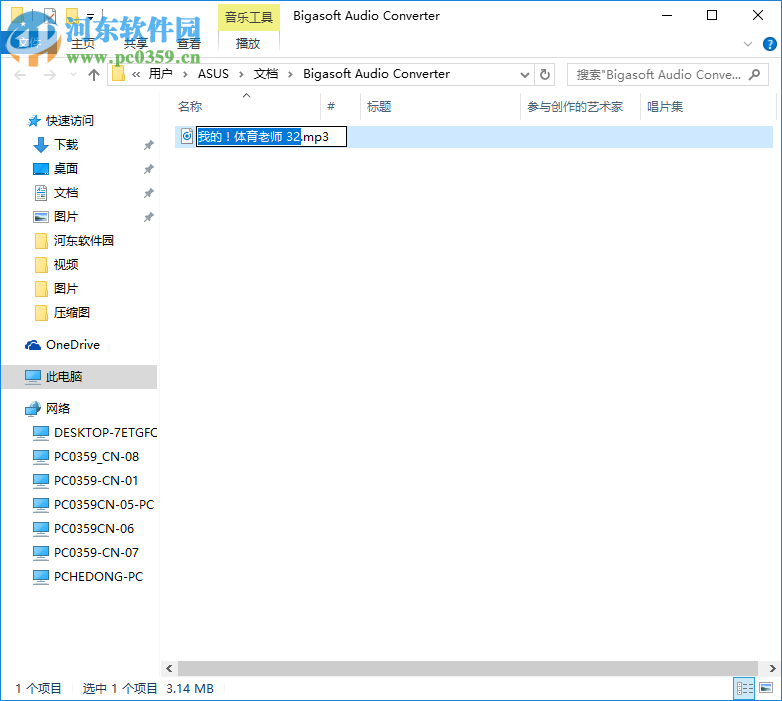The height and width of the screenshot is (701, 782).
Task: Open customize quick access toolbar dropdown
Action: tap(90, 16)
